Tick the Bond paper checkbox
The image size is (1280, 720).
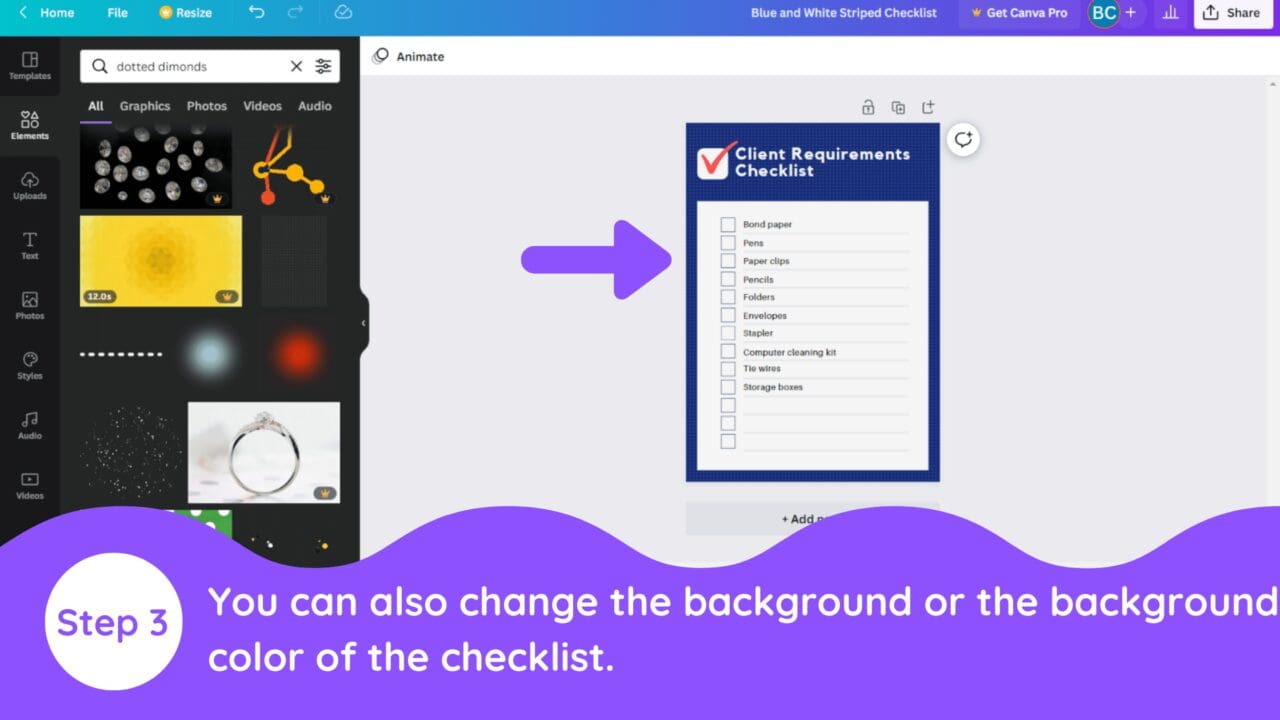click(x=728, y=225)
